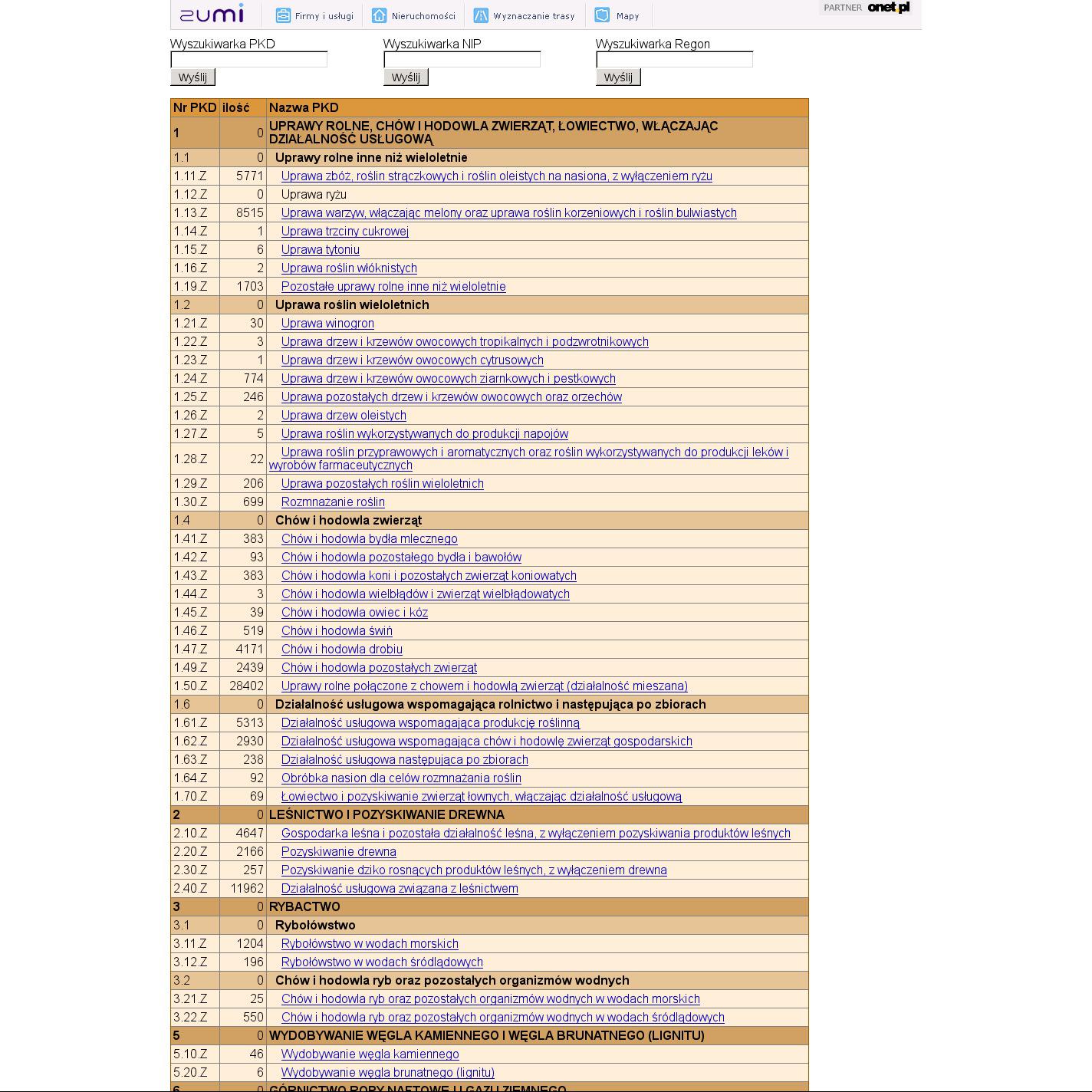Focus the Wyszukiwarka PKD input field

pyautogui.click(x=248, y=60)
